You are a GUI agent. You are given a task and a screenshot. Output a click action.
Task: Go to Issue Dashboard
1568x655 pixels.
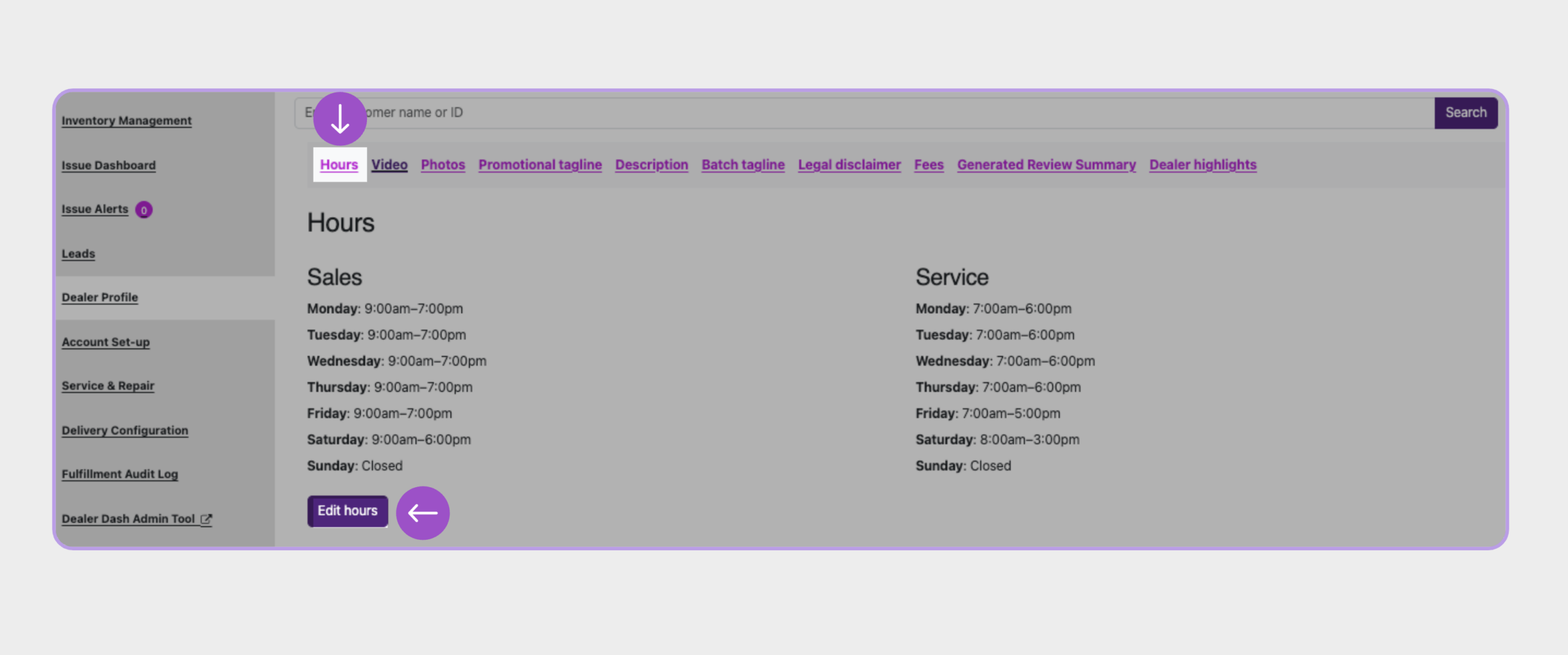coord(108,165)
